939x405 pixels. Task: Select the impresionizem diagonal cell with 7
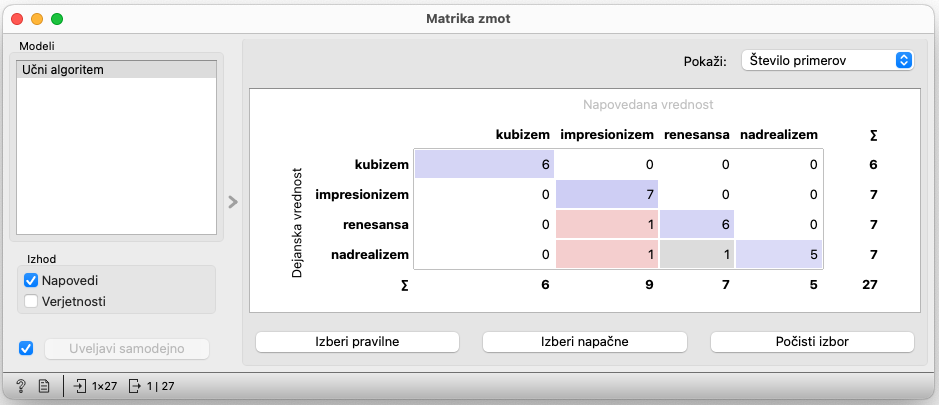(x=607, y=194)
